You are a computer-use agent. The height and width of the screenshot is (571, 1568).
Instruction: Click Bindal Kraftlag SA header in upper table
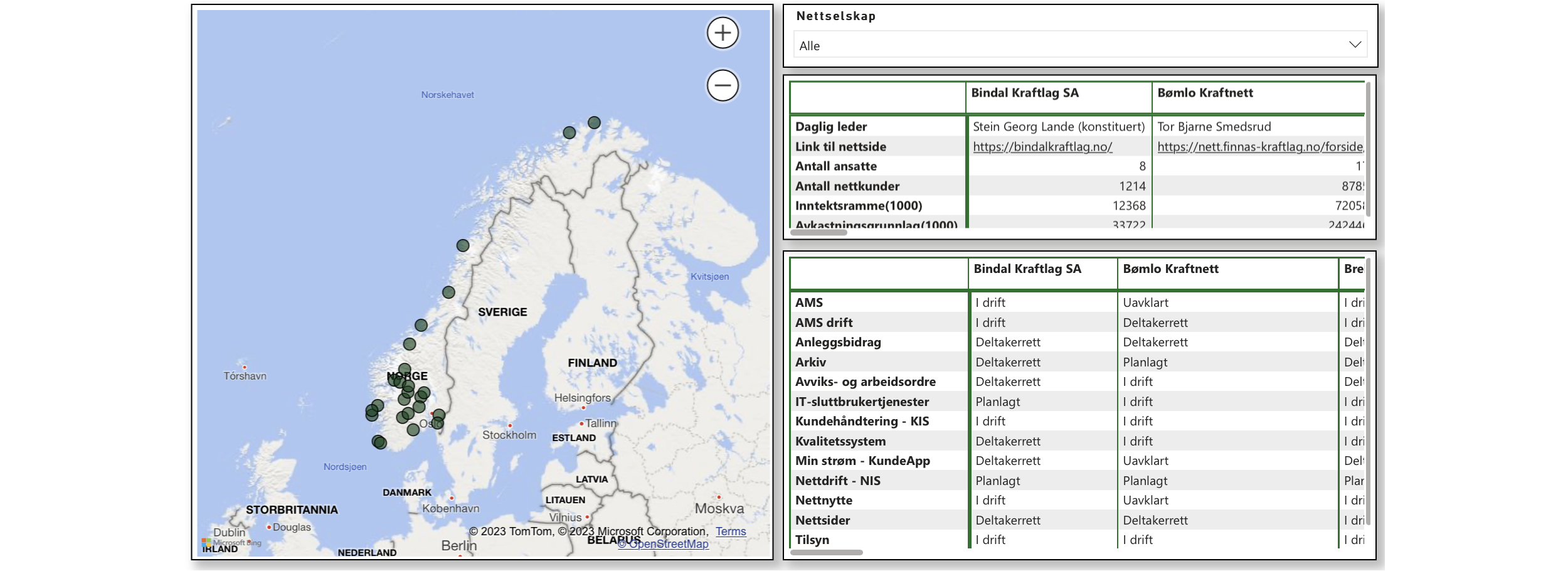[x=1025, y=93]
